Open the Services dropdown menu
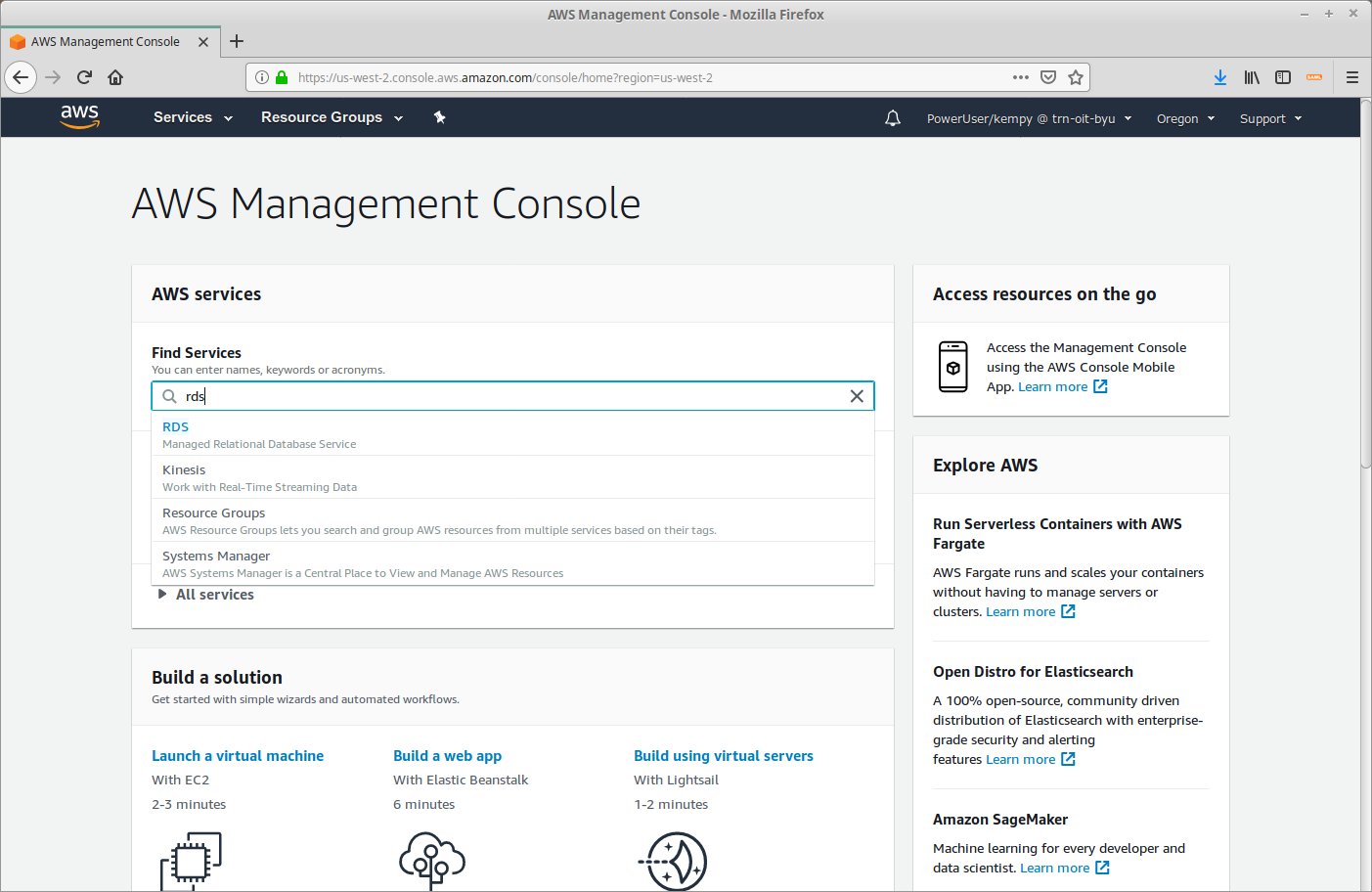This screenshot has width=1372, height=892. 193,117
